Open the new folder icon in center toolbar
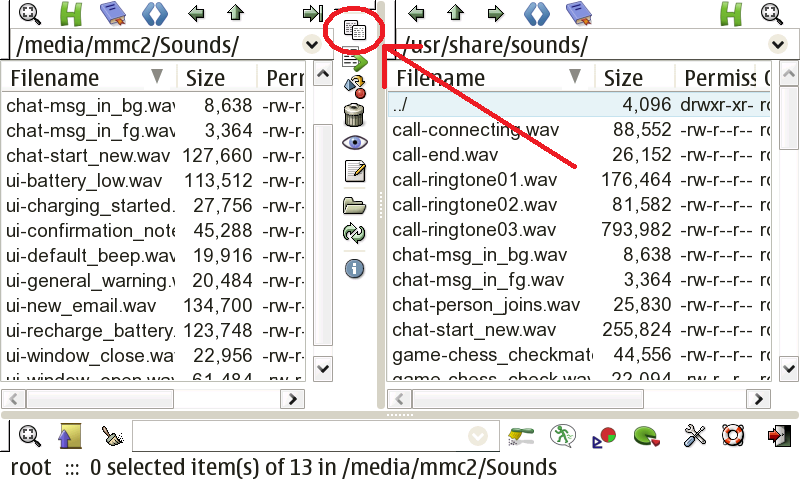Image resolution: width=800 pixels, height=480 pixels. pyautogui.click(x=354, y=206)
